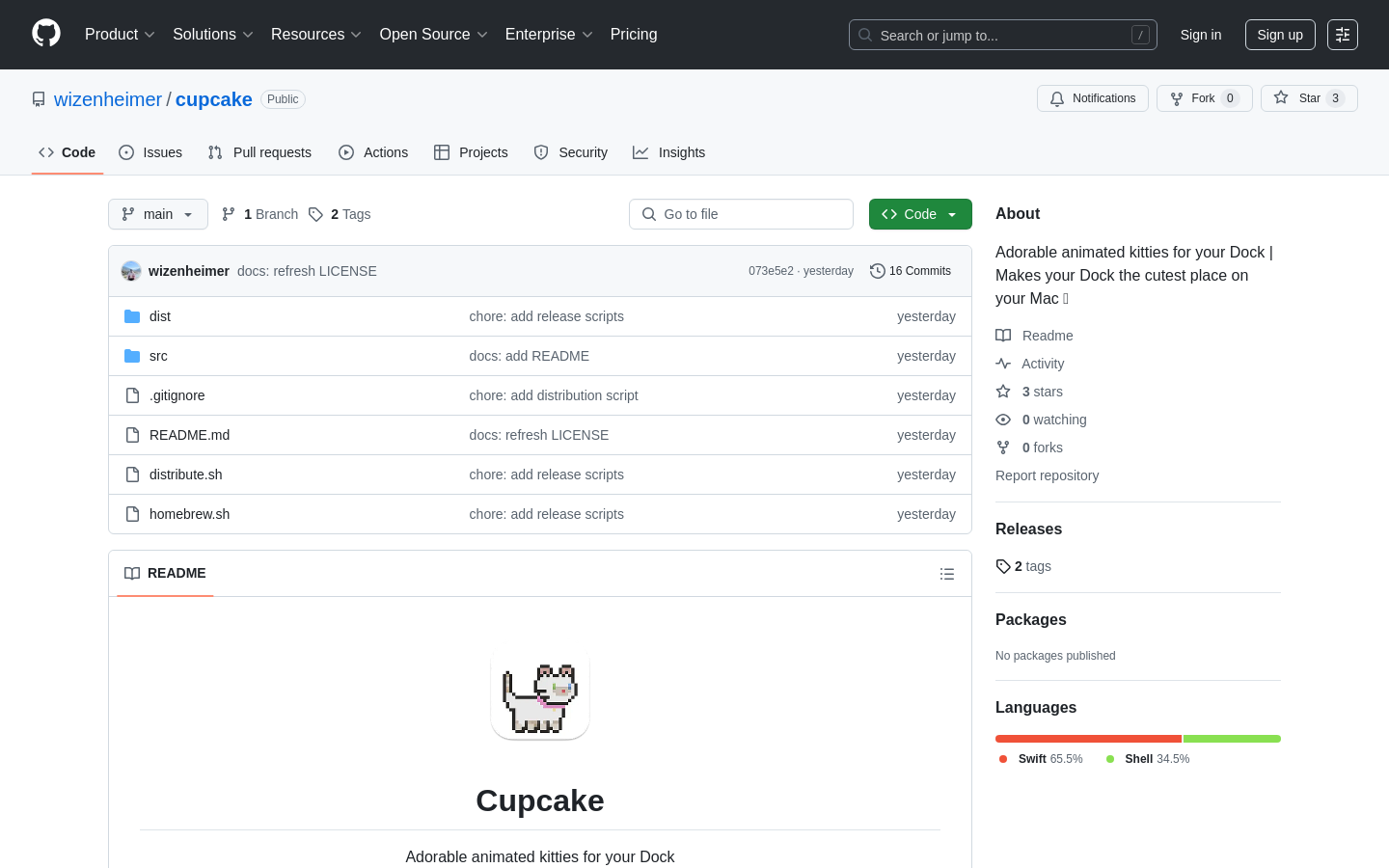Viewport: 1389px width, 868px height.
Task: Open the wizenheimer owner link
Action: click(108, 99)
